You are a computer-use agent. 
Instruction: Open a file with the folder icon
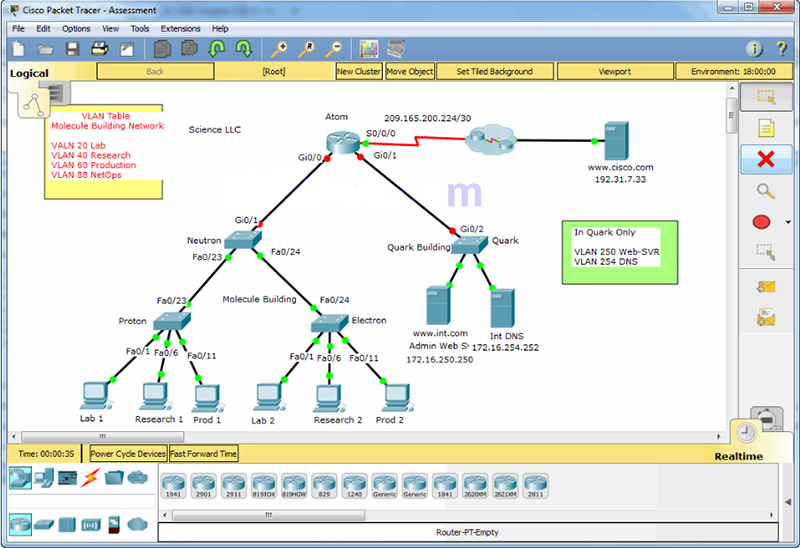click(x=45, y=49)
